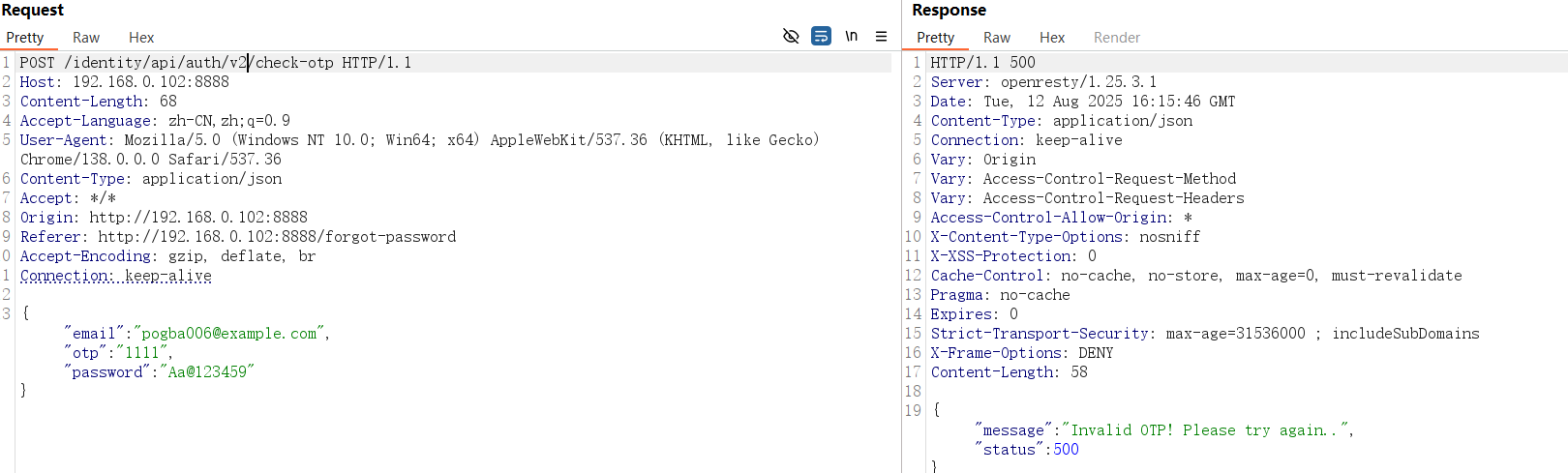Click the password value Aa@123459
The width and height of the screenshot is (1568, 473).
point(207,372)
